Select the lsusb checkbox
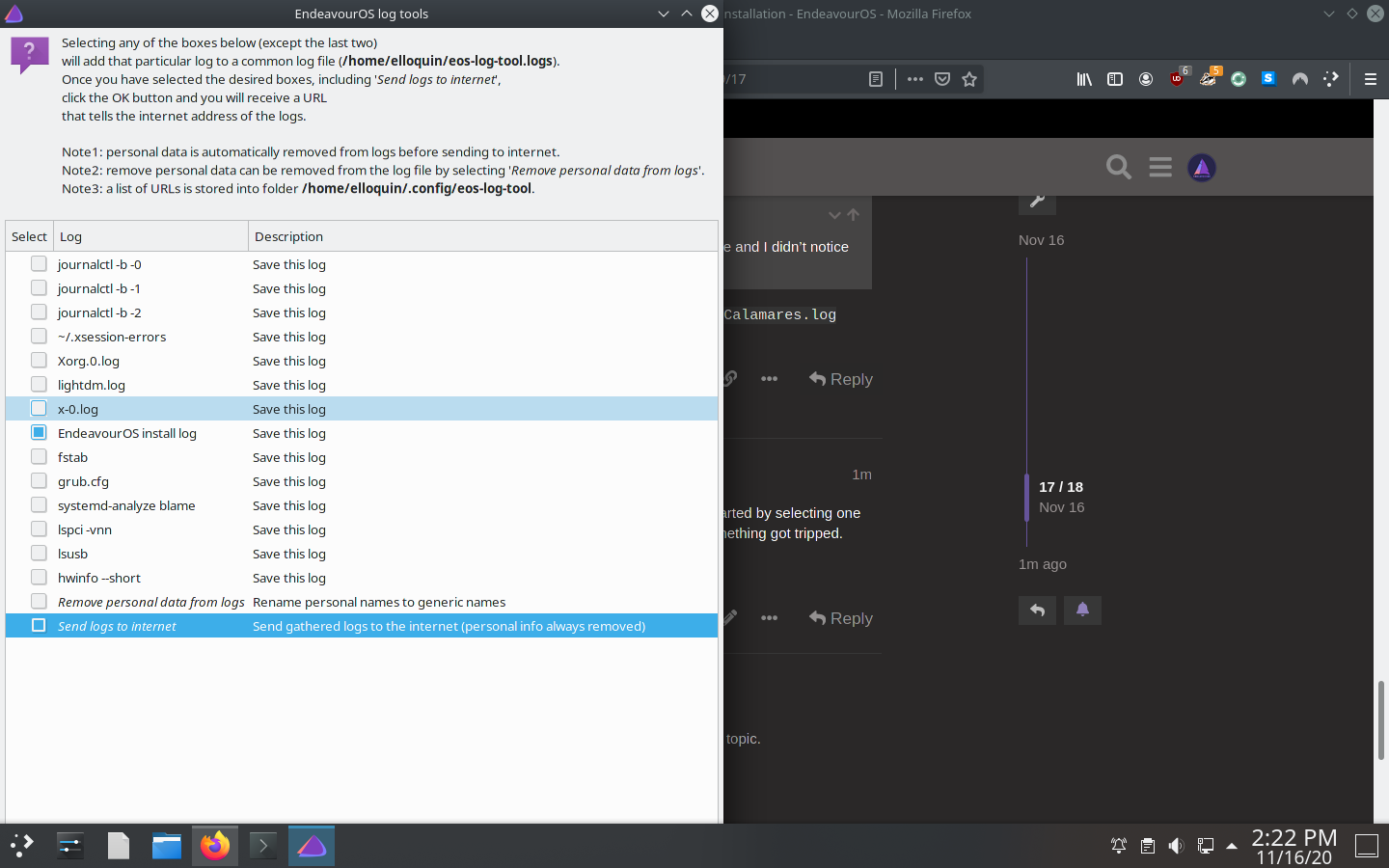This screenshot has height=868, width=1389. [x=39, y=553]
